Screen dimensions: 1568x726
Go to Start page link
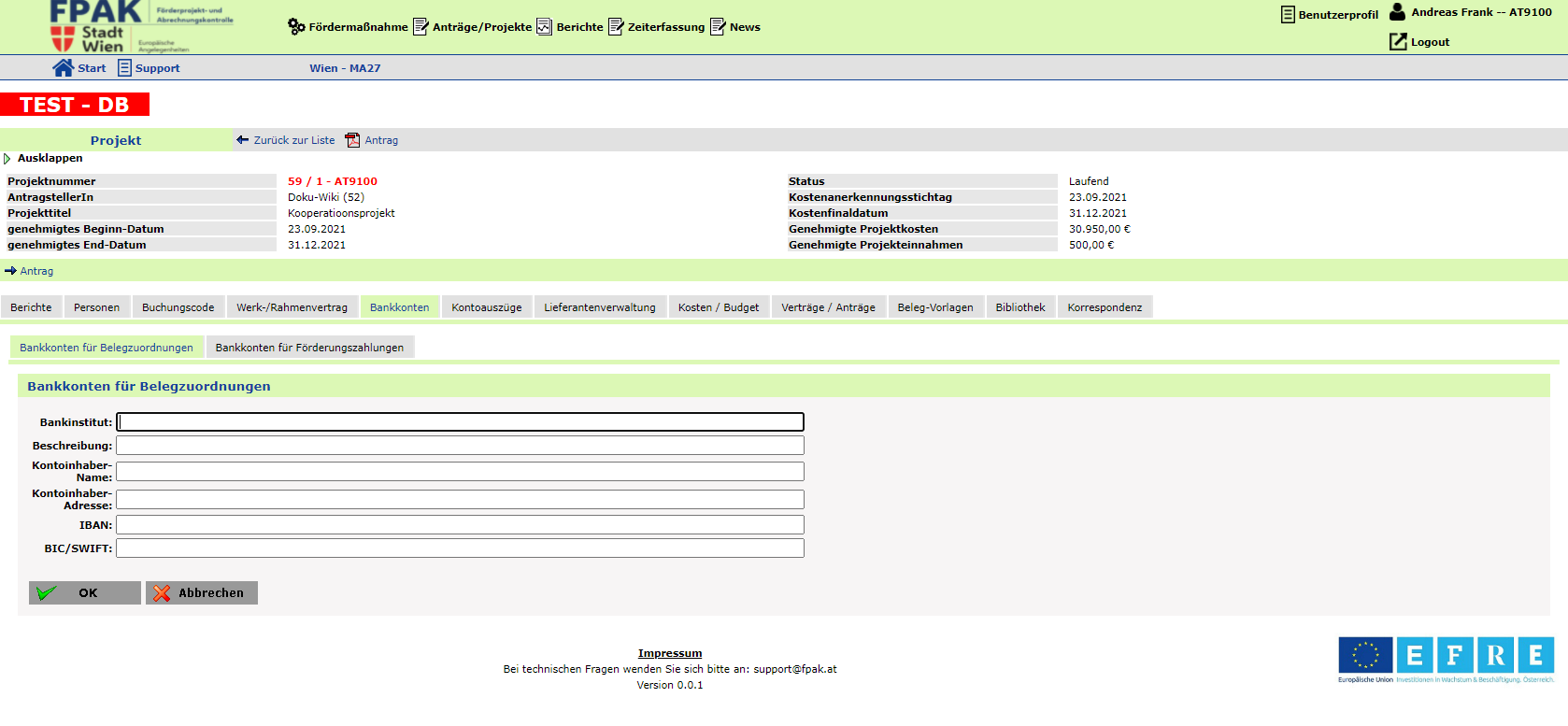92,68
